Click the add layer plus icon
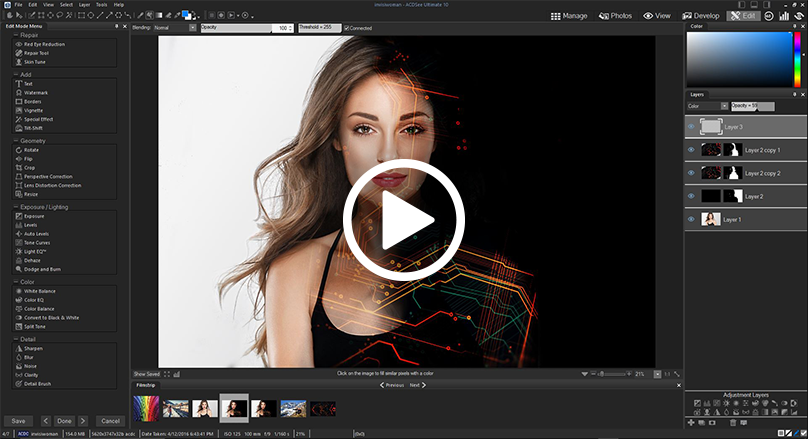Screen dimensions: 808x439 pos(691,424)
